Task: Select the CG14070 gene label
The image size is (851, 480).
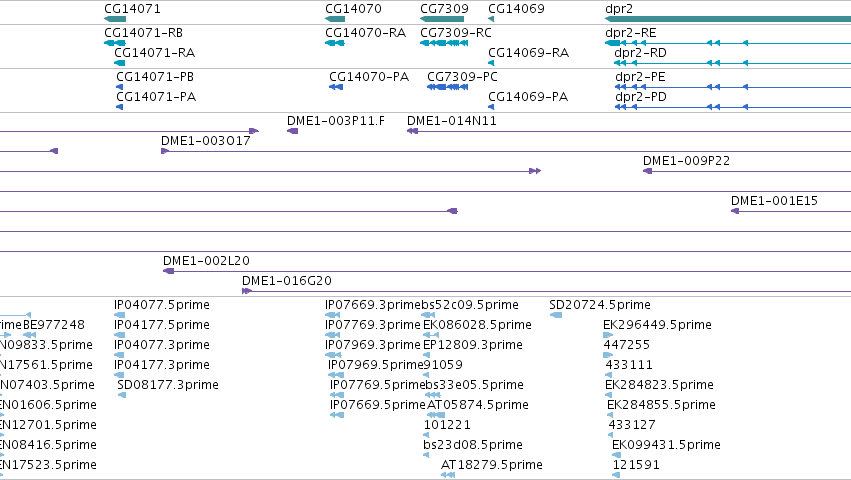Action: click(x=353, y=9)
